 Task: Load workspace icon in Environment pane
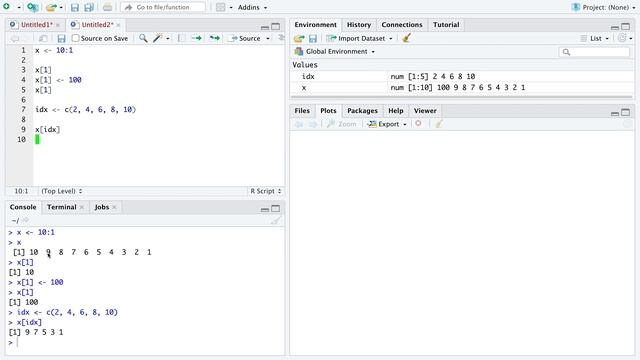pos(299,38)
